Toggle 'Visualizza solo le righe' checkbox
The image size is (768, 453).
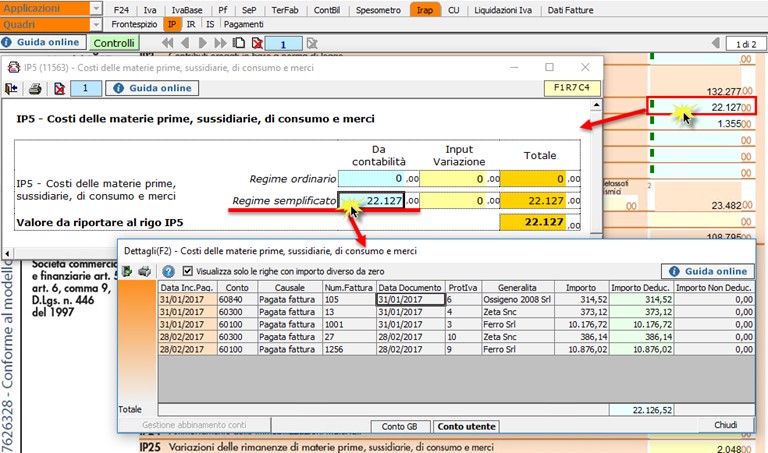(x=188, y=271)
